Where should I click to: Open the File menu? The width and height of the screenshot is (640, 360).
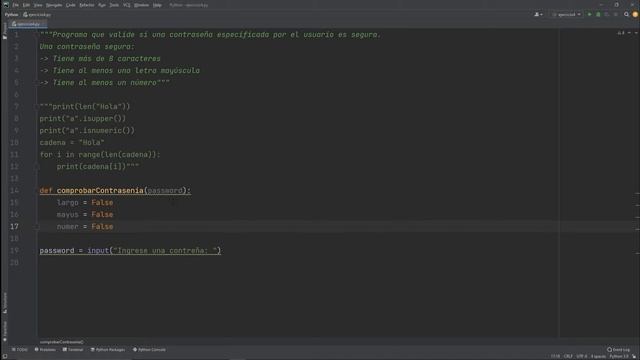coord(16,5)
